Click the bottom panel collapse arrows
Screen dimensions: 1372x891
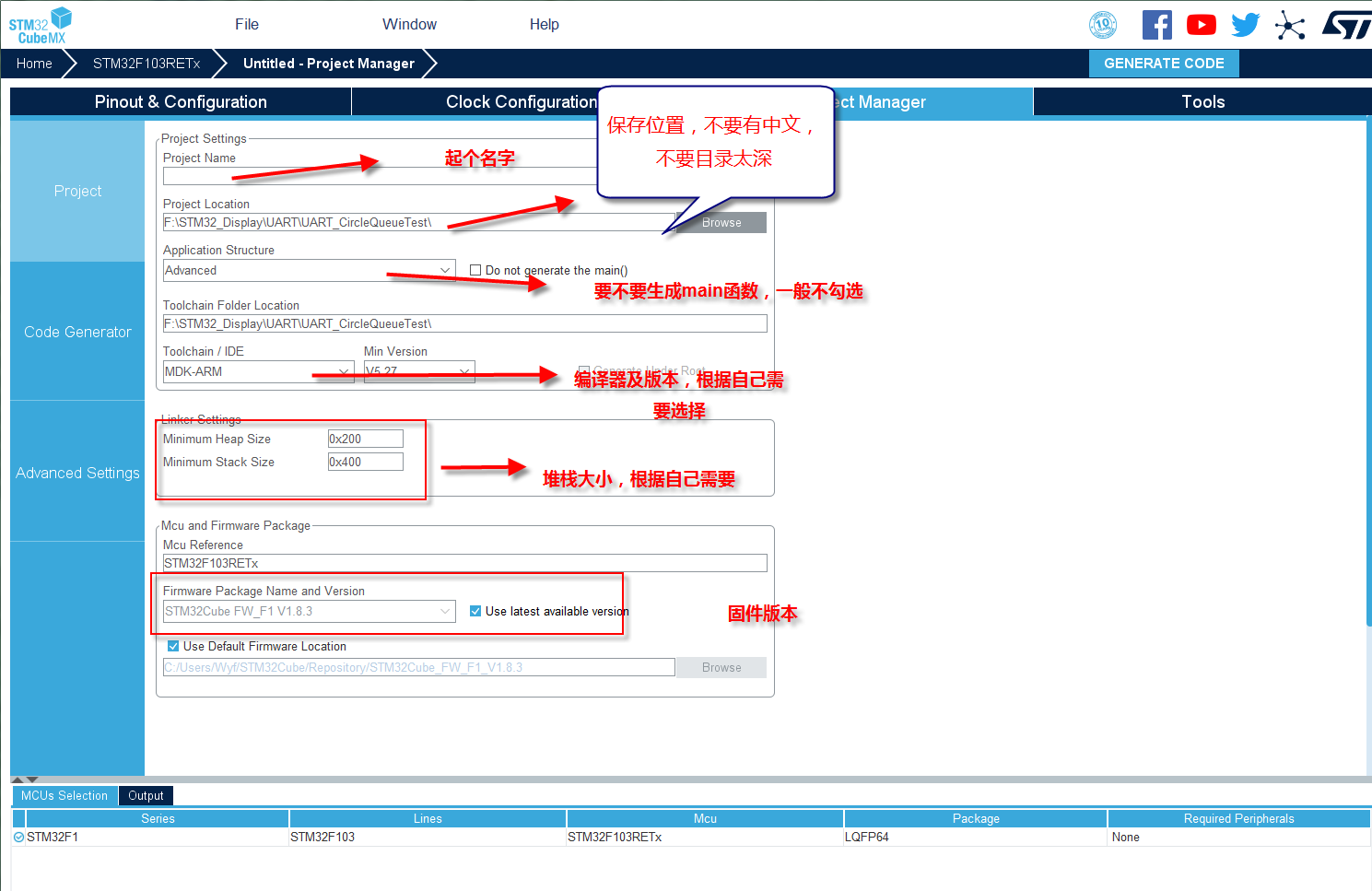[x=25, y=780]
